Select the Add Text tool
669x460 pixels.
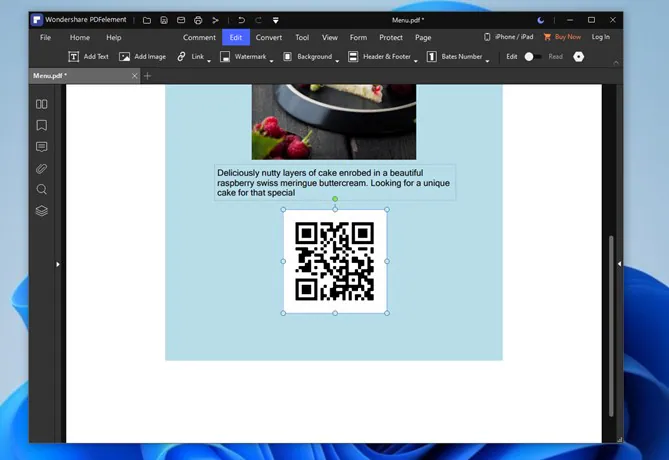pyautogui.click(x=88, y=56)
